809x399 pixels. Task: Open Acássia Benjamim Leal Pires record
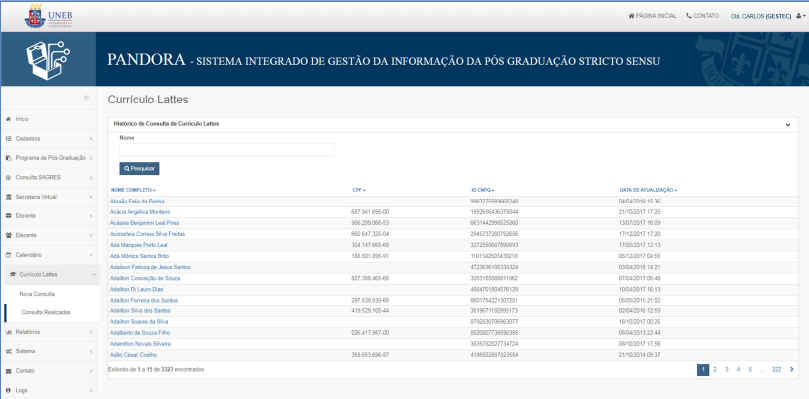pos(145,223)
